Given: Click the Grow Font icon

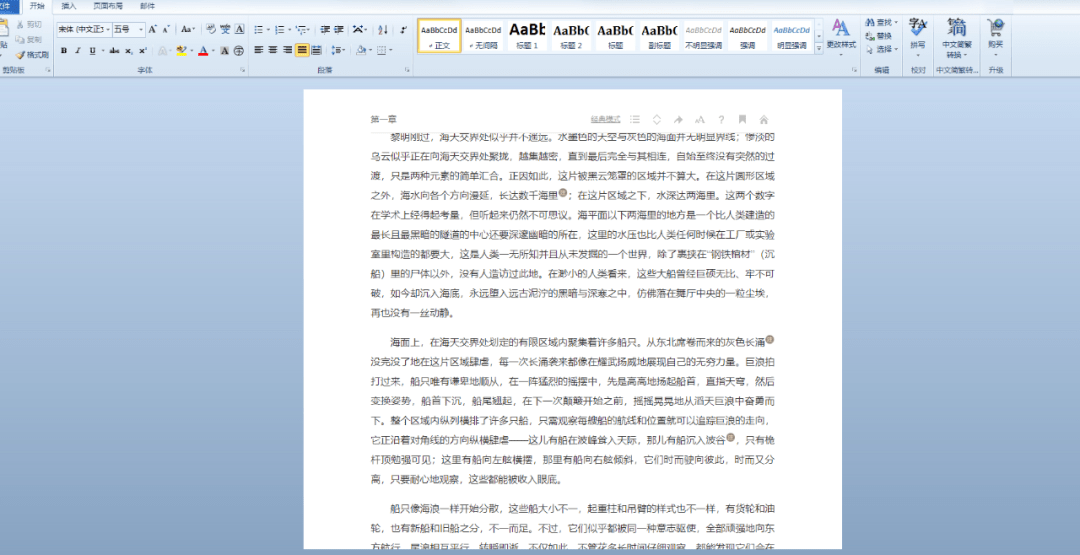Looking at the screenshot, I should (x=152, y=30).
